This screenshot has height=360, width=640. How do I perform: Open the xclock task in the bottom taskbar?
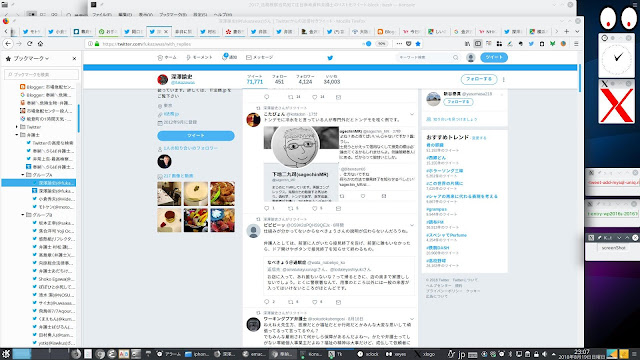[368, 354]
